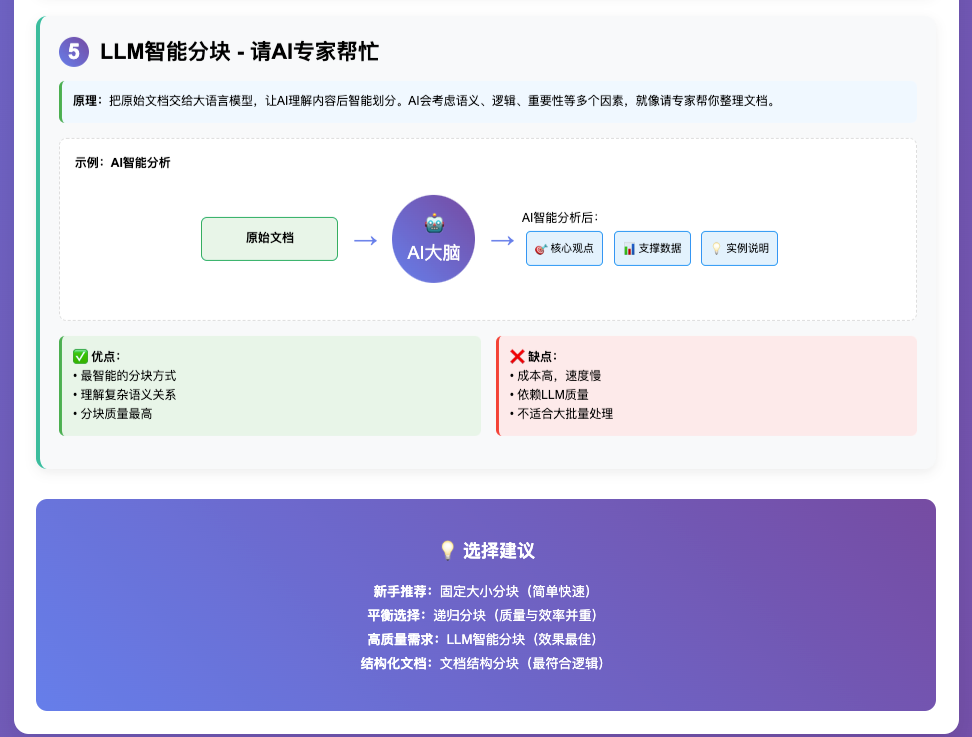Open the 实例说明 chip

click(x=739, y=248)
